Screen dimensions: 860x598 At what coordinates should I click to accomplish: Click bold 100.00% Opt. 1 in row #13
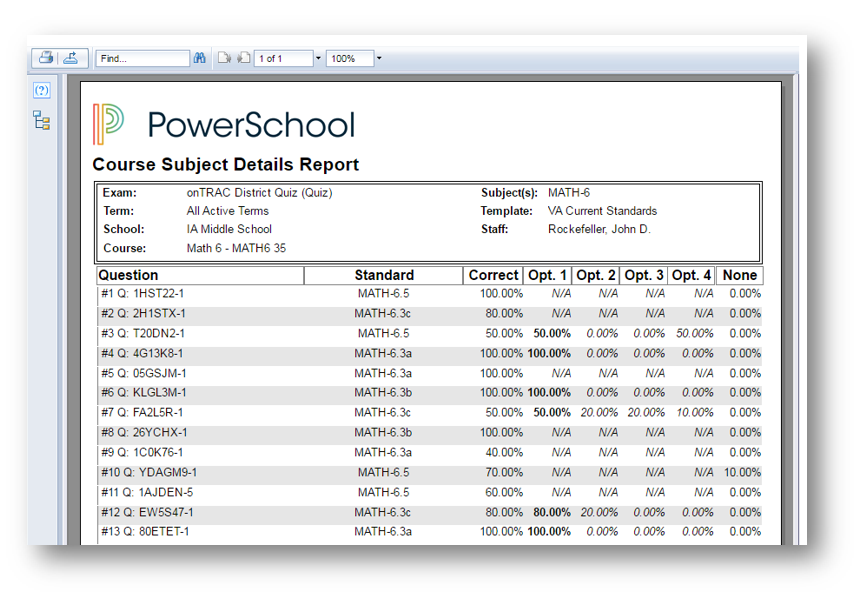click(x=549, y=532)
